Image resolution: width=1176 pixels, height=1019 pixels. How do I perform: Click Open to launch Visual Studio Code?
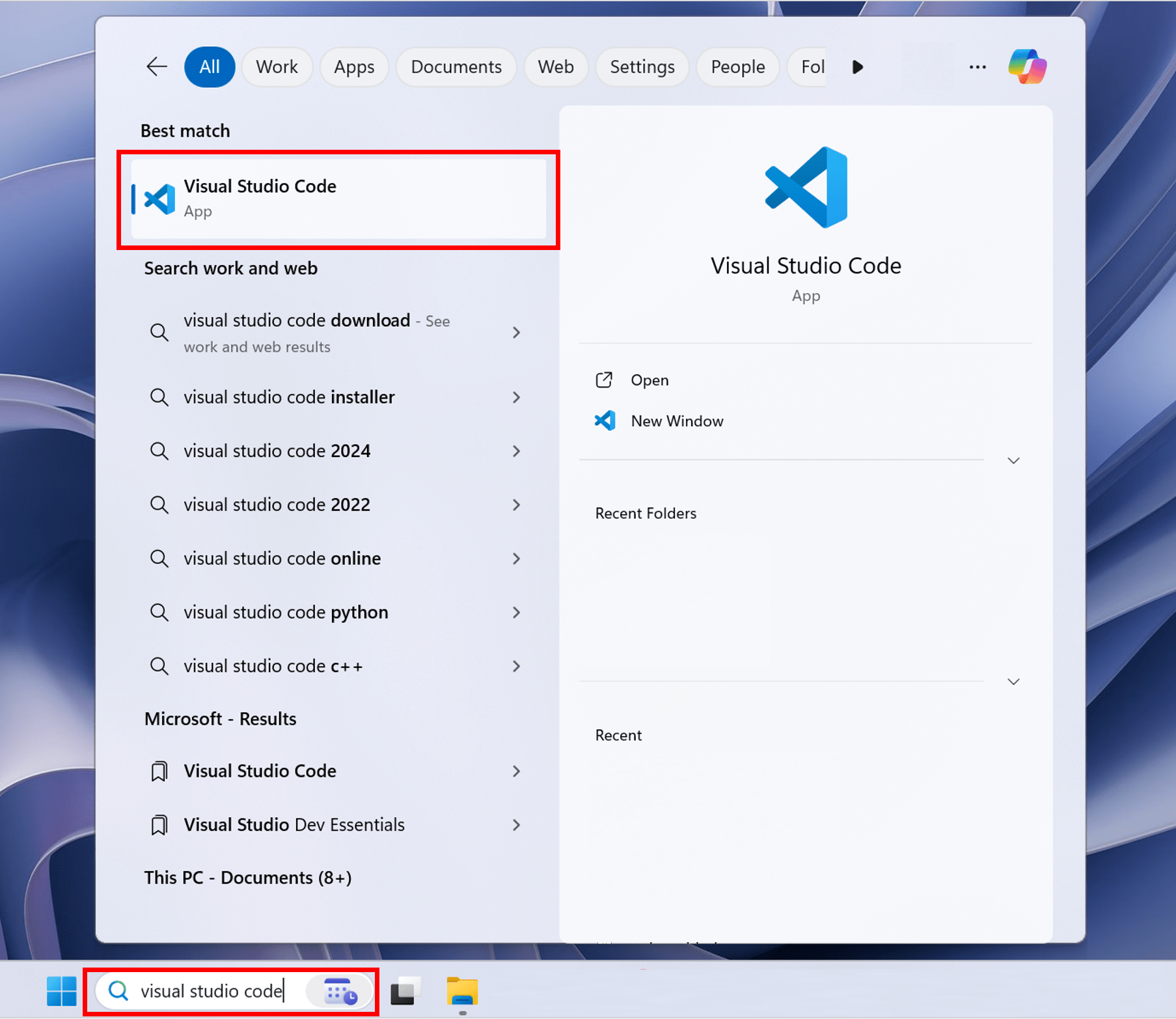[649, 380]
